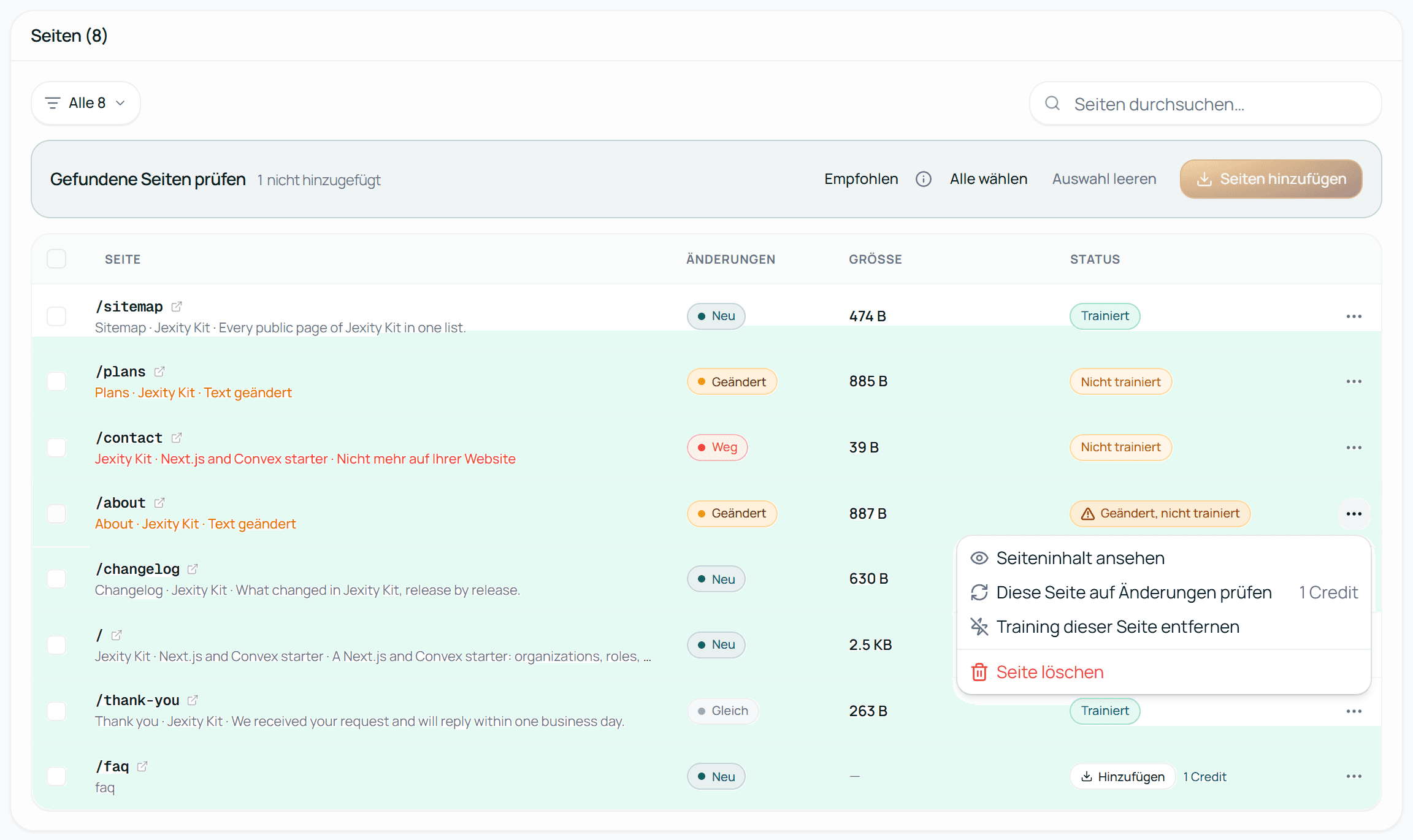Image resolution: width=1413 pixels, height=840 pixels.
Task: Click Hinzufügen button in the /faq row
Action: [x=1122, y=776]
